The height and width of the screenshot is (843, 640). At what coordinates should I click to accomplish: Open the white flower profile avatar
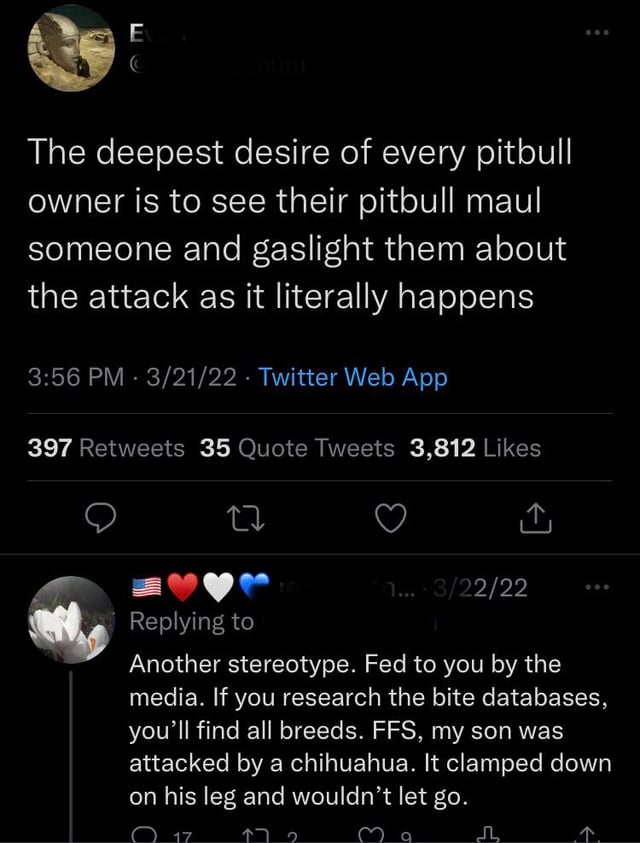click(71, 619)
